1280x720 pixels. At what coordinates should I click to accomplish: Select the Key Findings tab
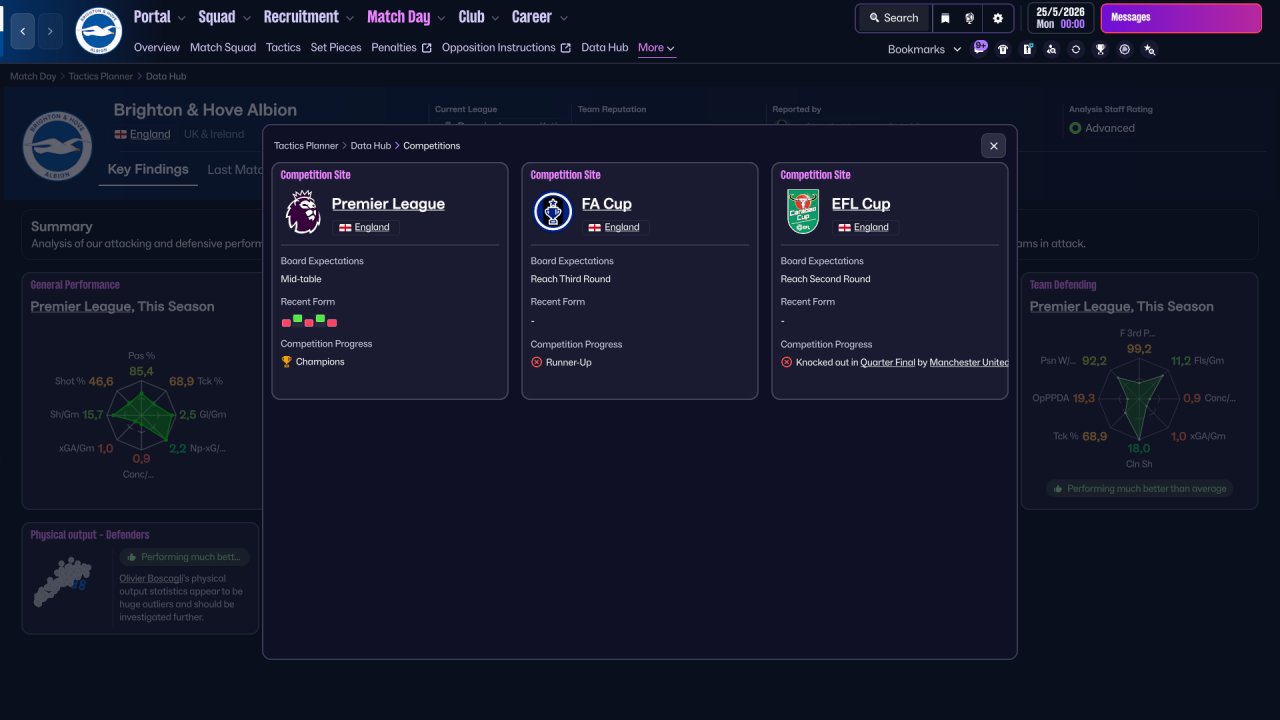148,170
